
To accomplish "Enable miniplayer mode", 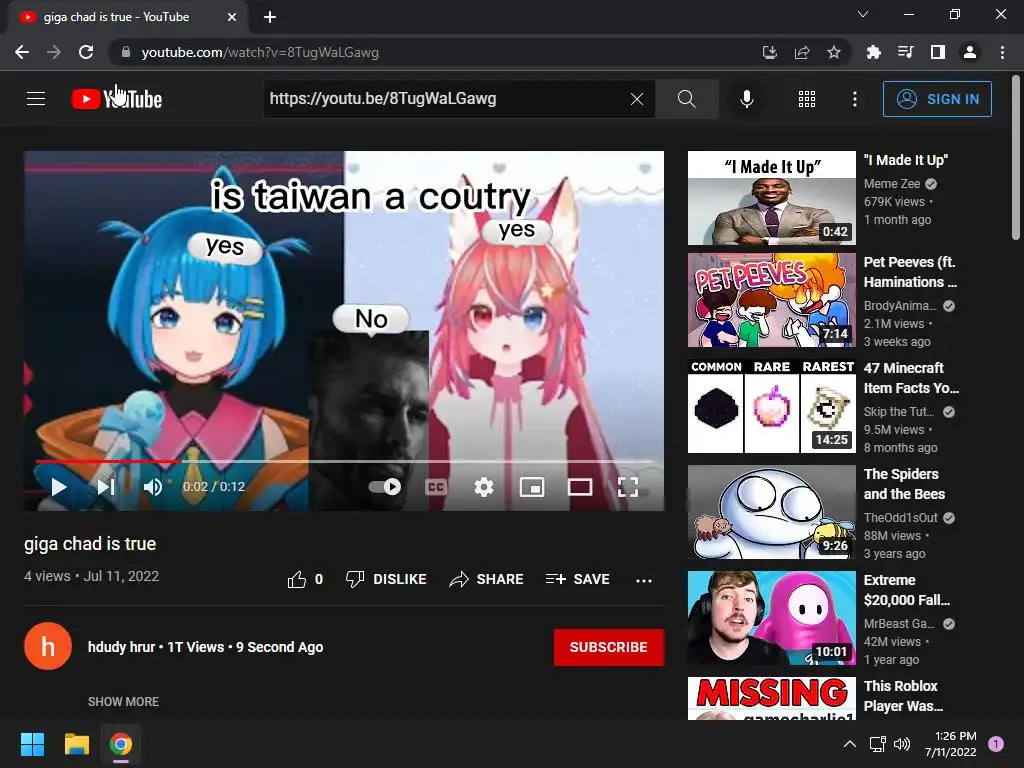I will pos(532,487).
